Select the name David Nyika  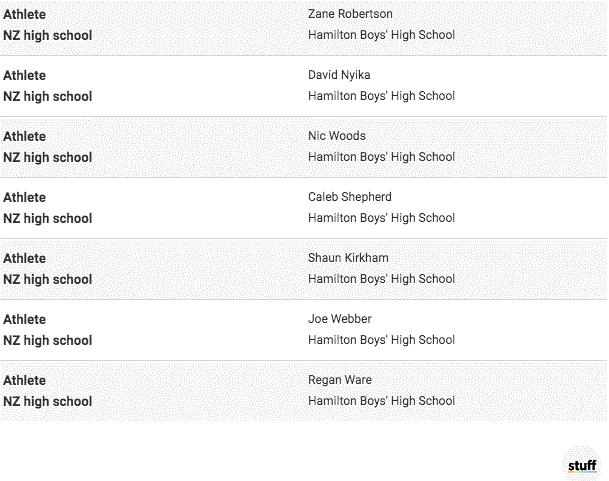[339, 75]
